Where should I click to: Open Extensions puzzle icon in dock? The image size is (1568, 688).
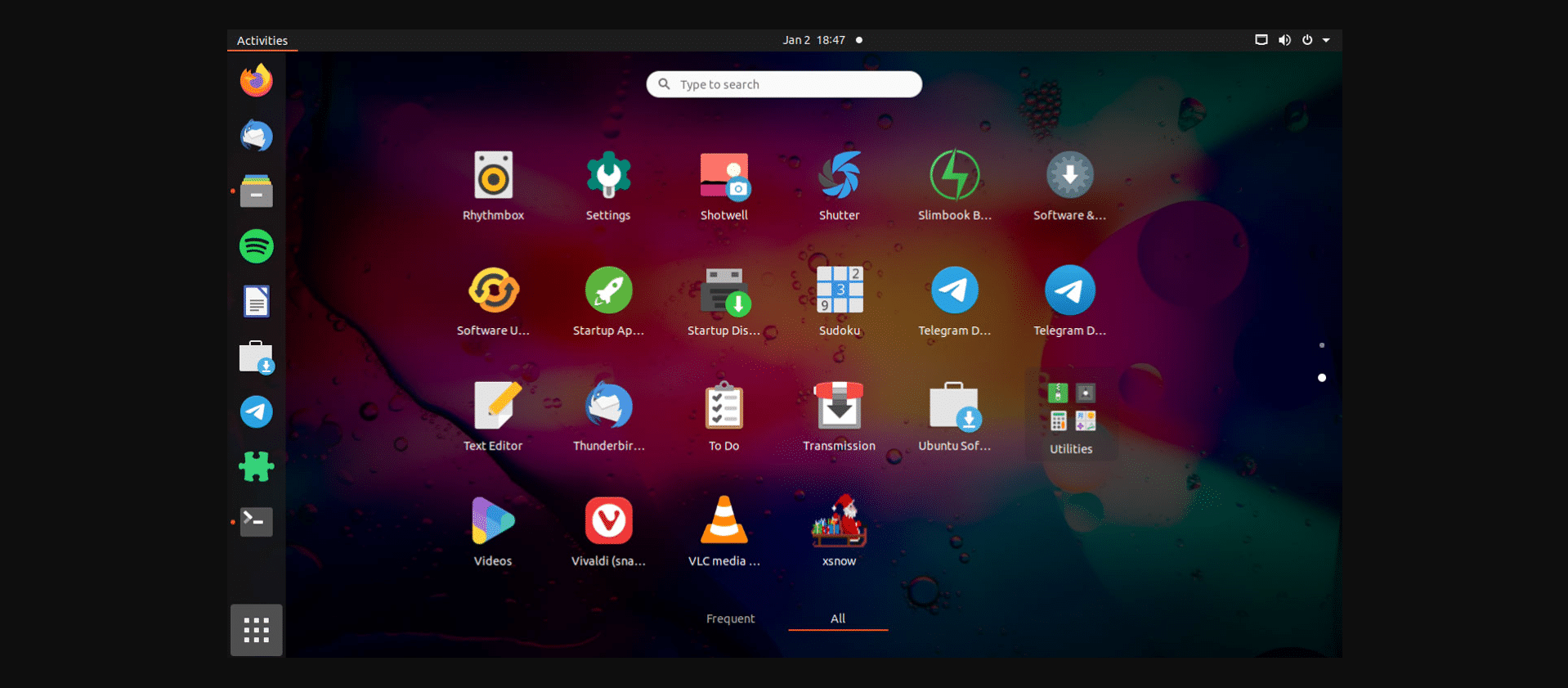(x=257, y=467)
